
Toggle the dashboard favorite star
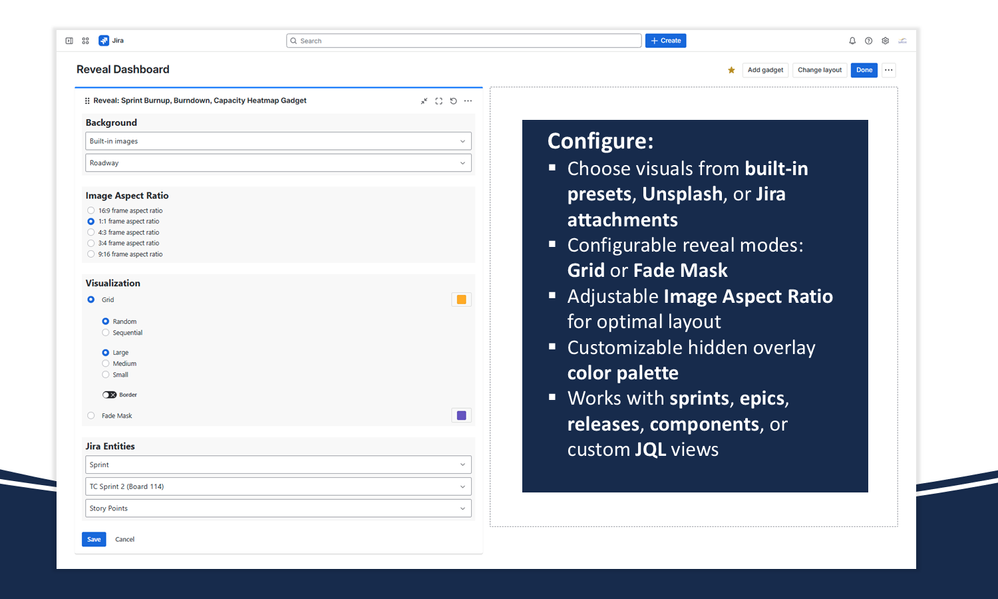[x=731, y=70]
